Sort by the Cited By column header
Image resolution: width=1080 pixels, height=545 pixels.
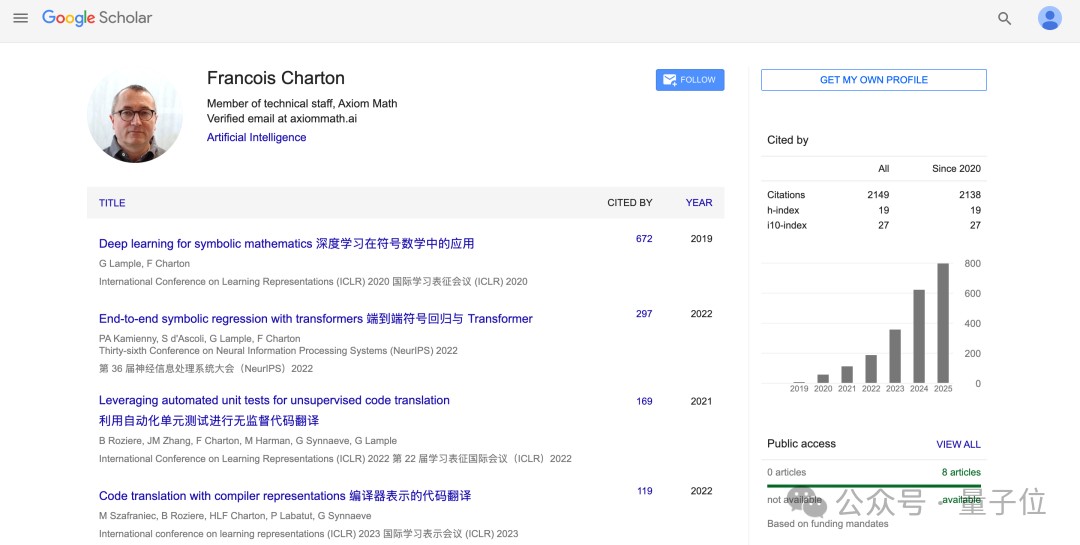629,203
